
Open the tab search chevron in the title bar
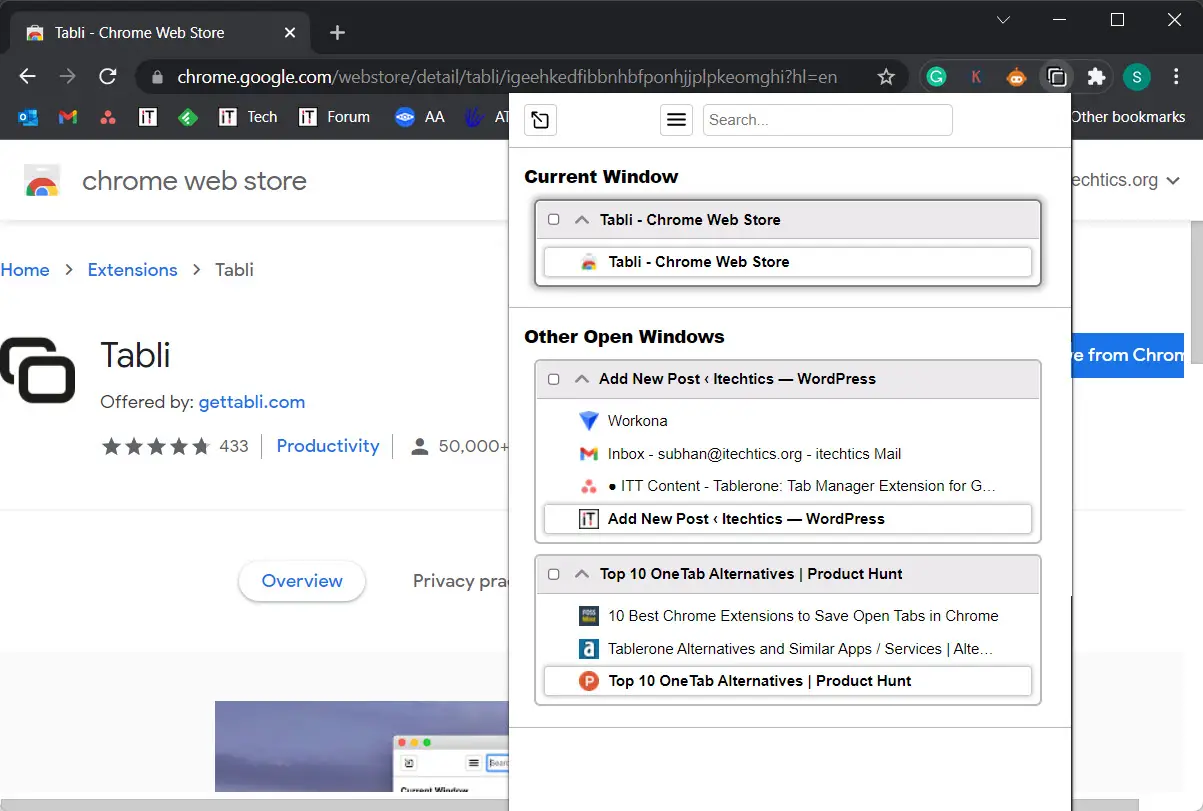(1004, 20)
